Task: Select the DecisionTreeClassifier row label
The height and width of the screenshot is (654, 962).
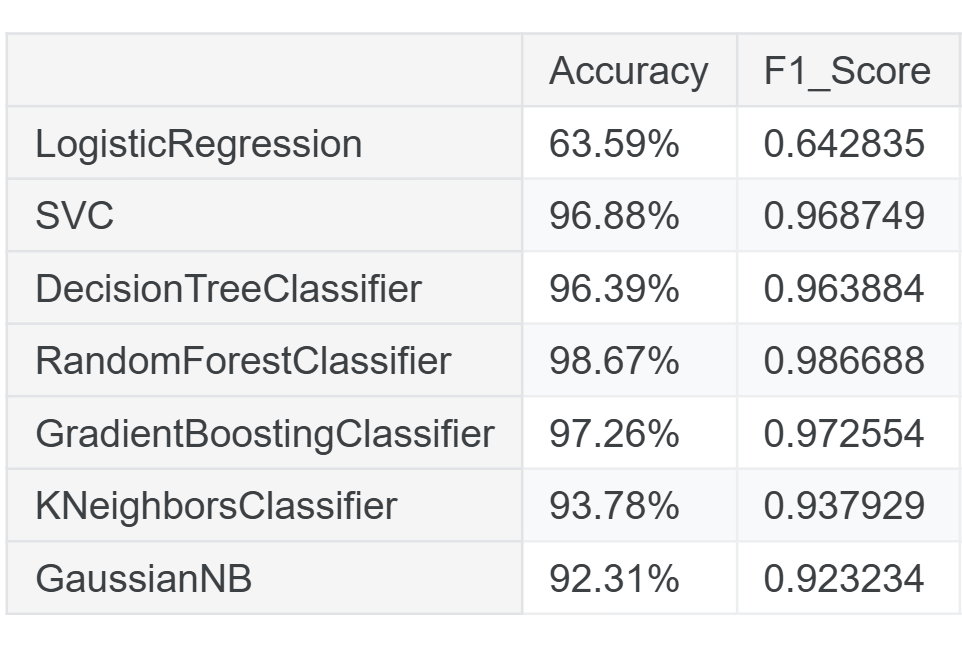Action: pyautogui.click(x=264, y=288)
